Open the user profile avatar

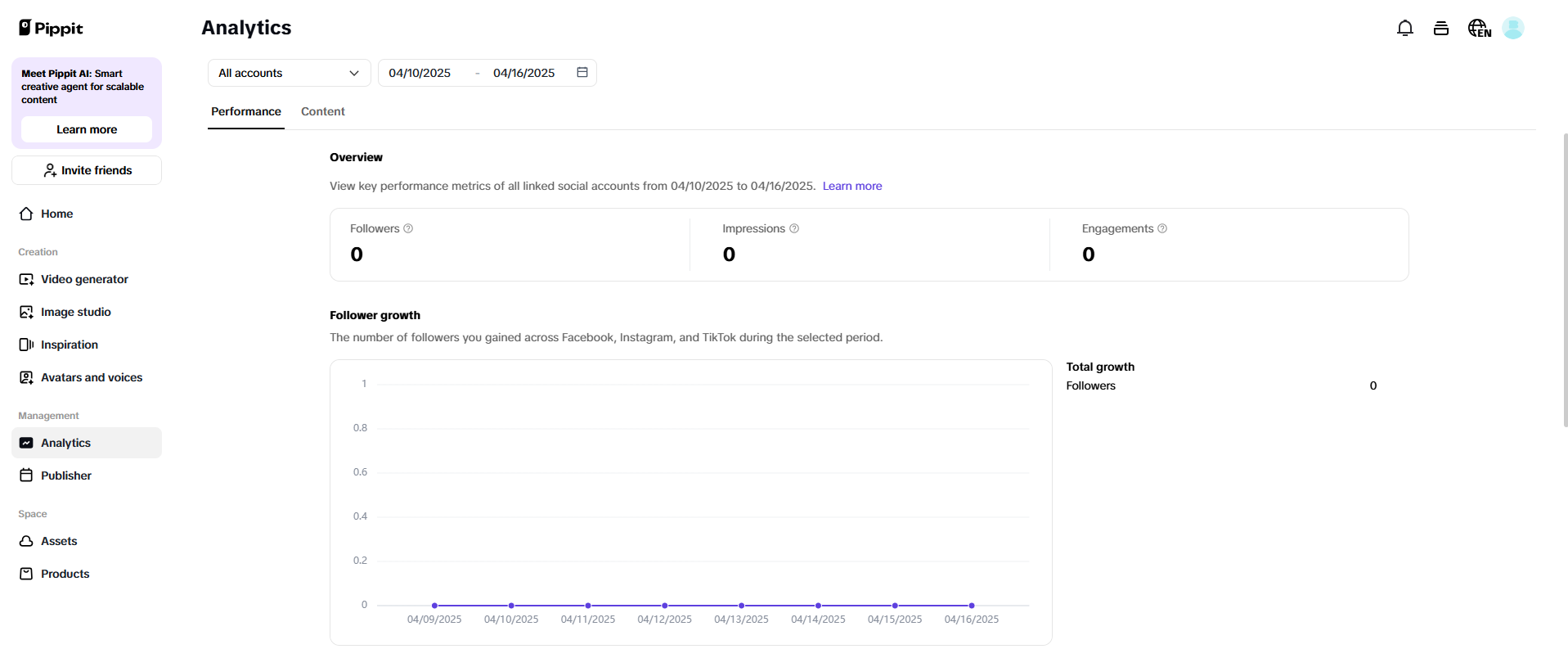1513,28
